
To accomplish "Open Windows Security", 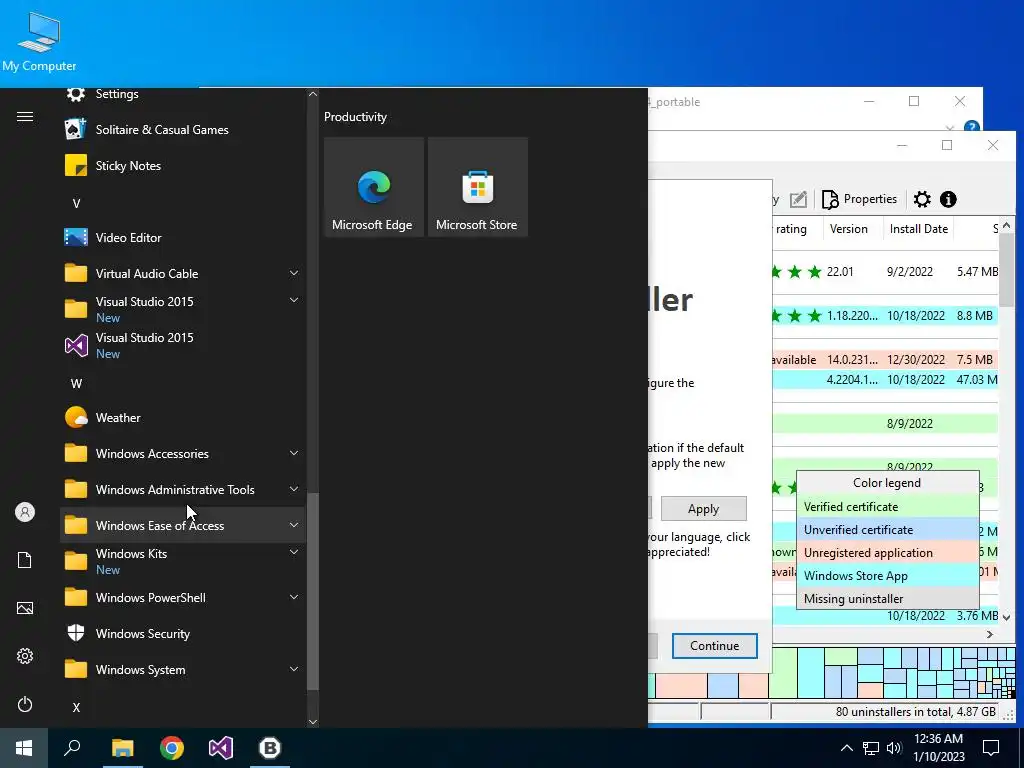I will tap(183, 633).
